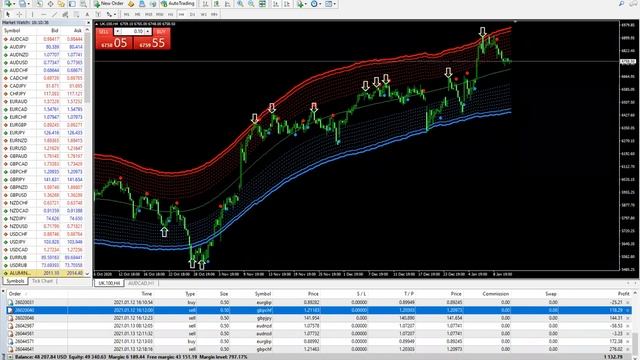Switch to the Tick Chart tab

42,281
